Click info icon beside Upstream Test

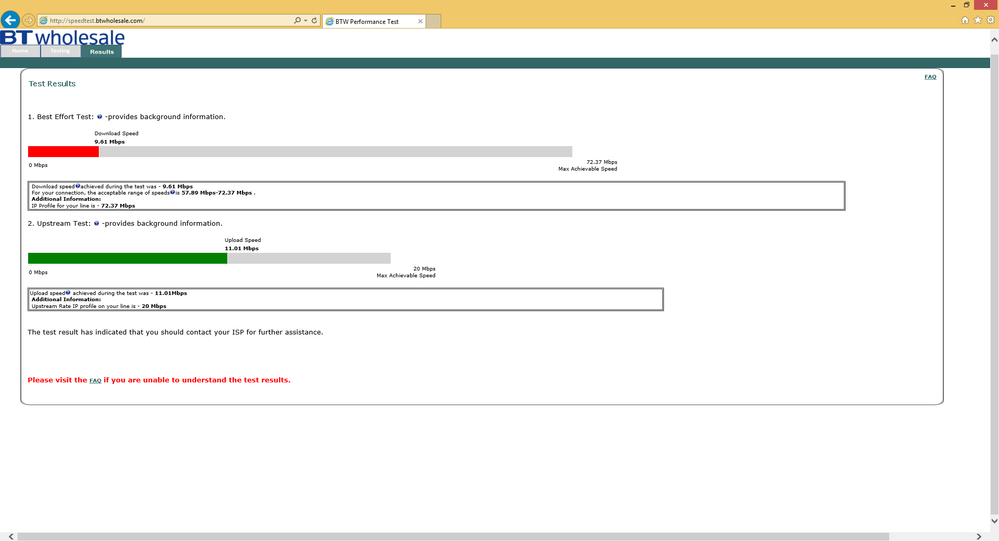(97, 224)
